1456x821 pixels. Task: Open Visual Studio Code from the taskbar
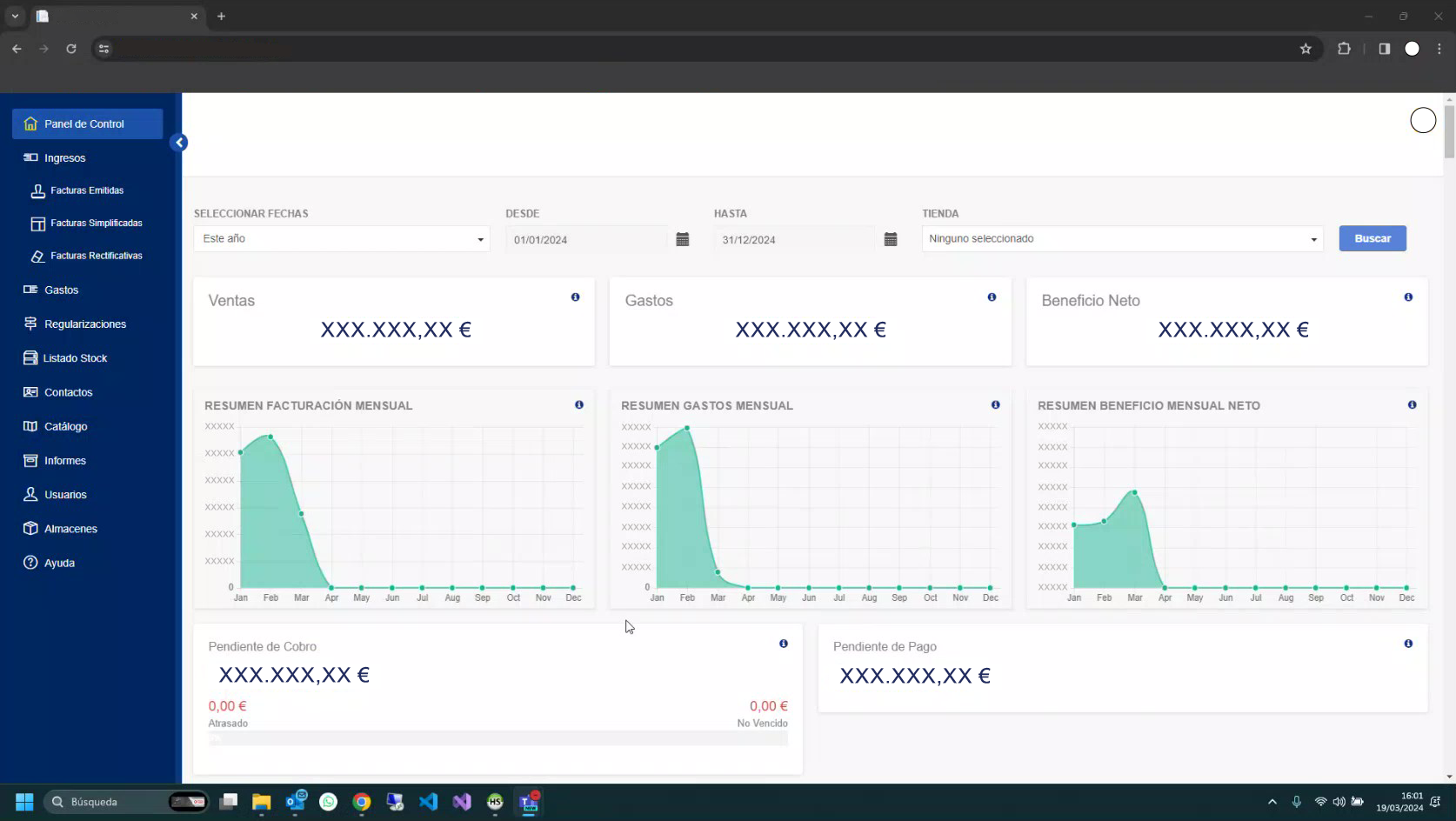(x=428, y=802)
